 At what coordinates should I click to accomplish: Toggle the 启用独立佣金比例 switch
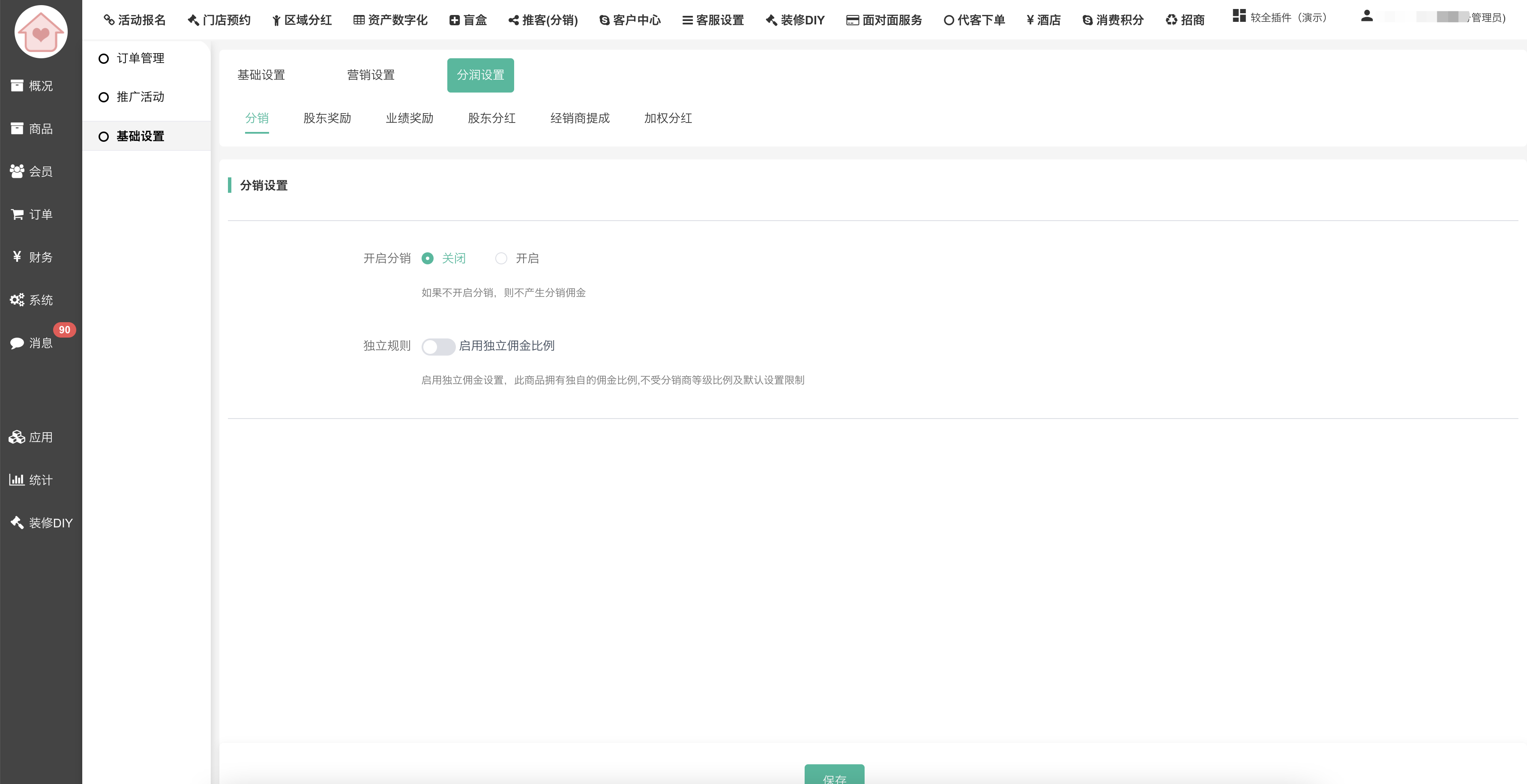[438, 347]
